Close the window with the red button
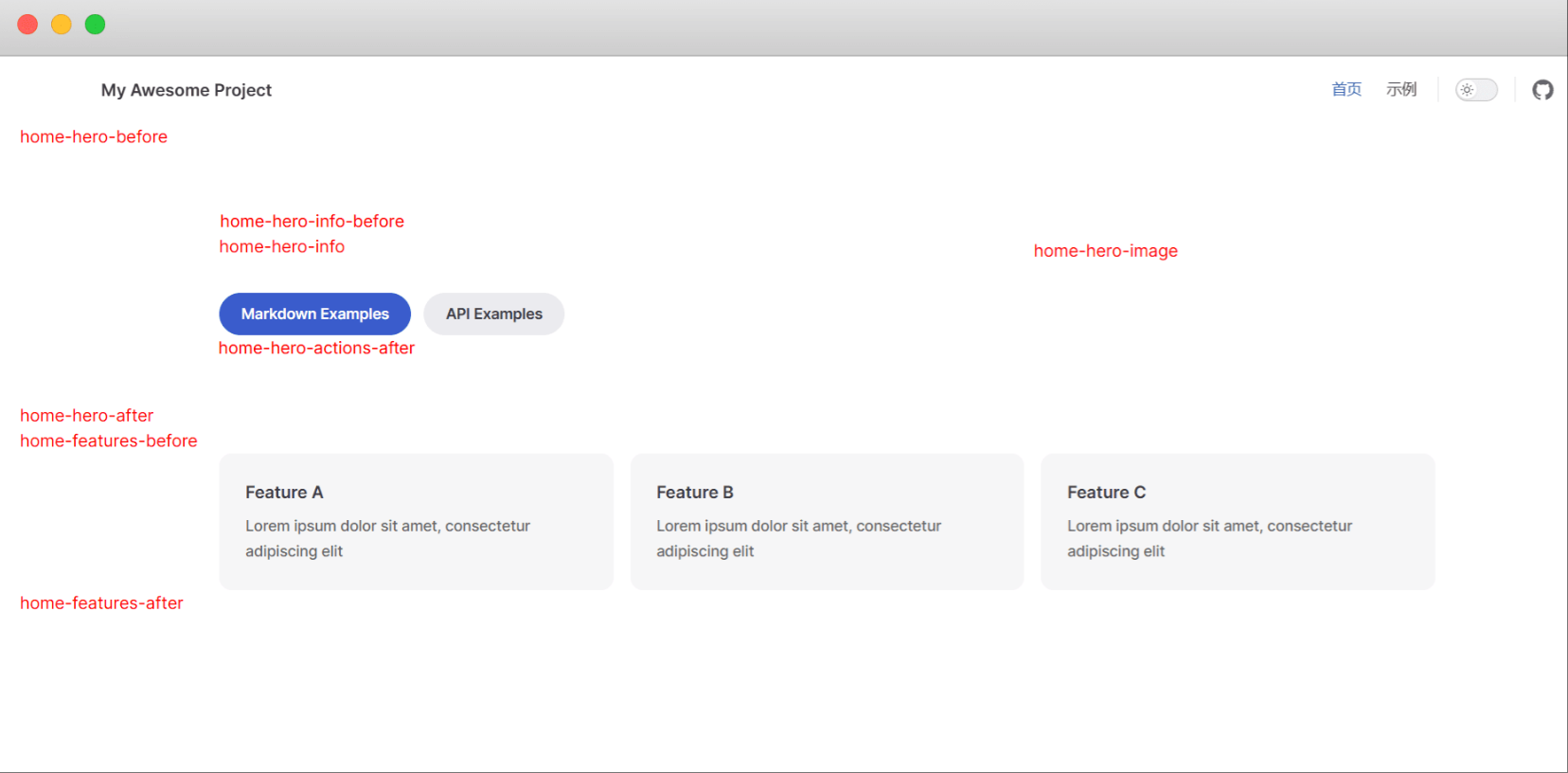The height and width of the screenshot is (773, 1568). [27, 25]
